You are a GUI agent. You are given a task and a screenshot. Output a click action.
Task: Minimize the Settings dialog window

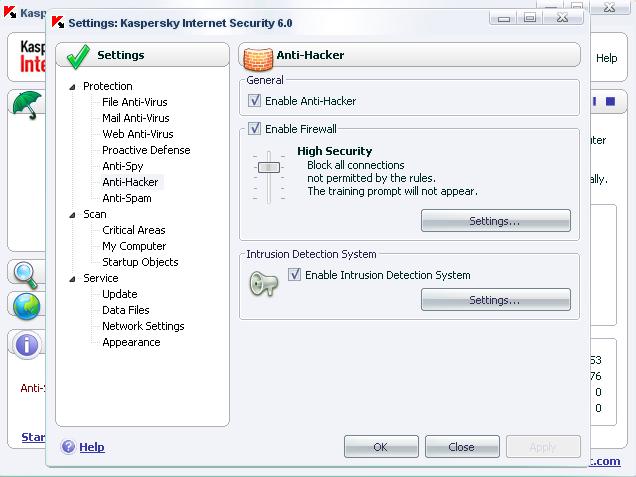503,18
